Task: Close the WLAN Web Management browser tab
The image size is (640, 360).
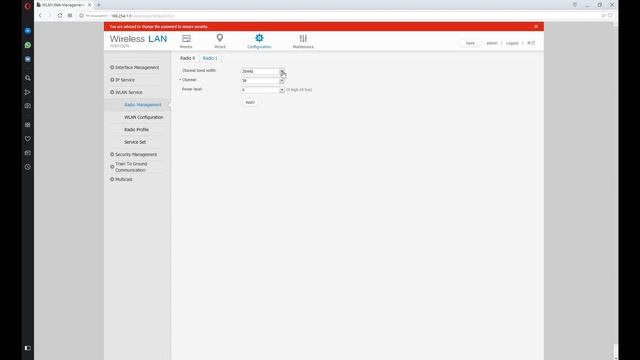Action: (x=89, y=5)
